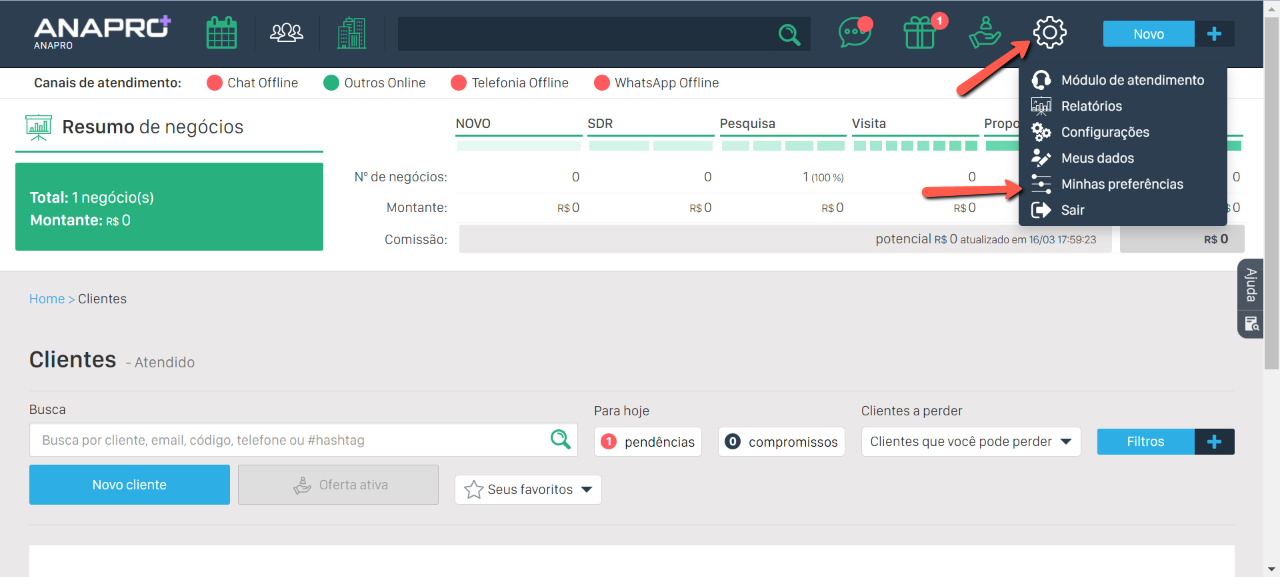Select Módulo de atendimento menu item
The width and height of the screenshot is (1280, 577).
click(x=1131, y=80)
